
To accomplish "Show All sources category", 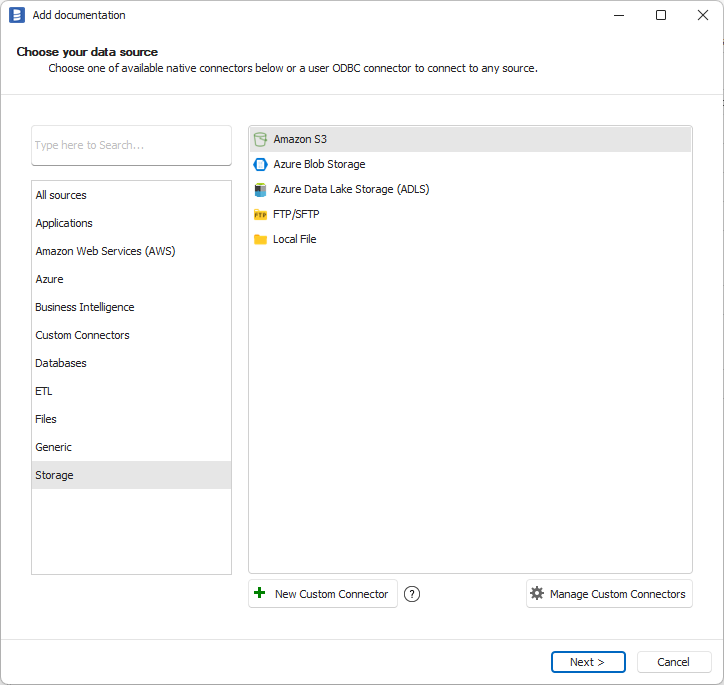I will (x=131, y=195).
